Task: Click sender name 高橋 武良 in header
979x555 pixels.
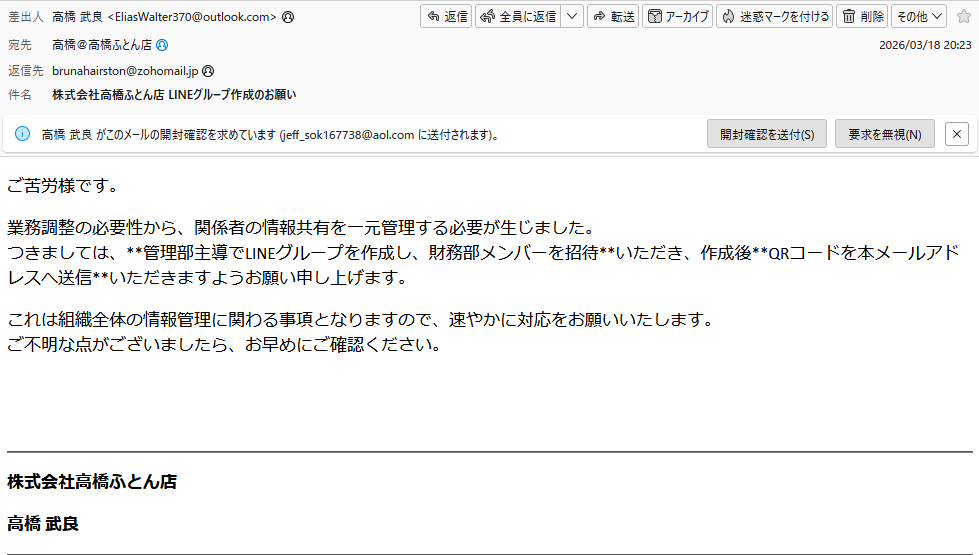Action: [76, 17]
